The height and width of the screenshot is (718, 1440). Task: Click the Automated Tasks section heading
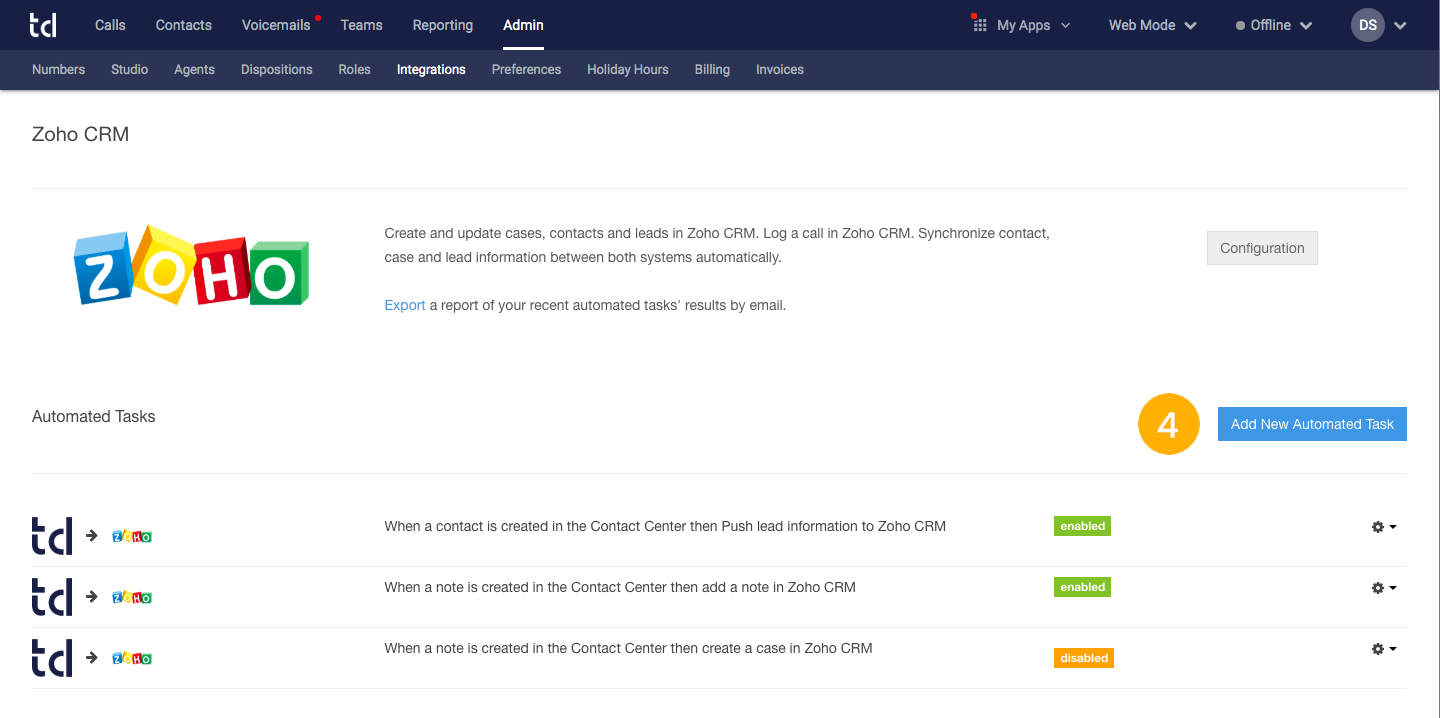click(93, 416)
